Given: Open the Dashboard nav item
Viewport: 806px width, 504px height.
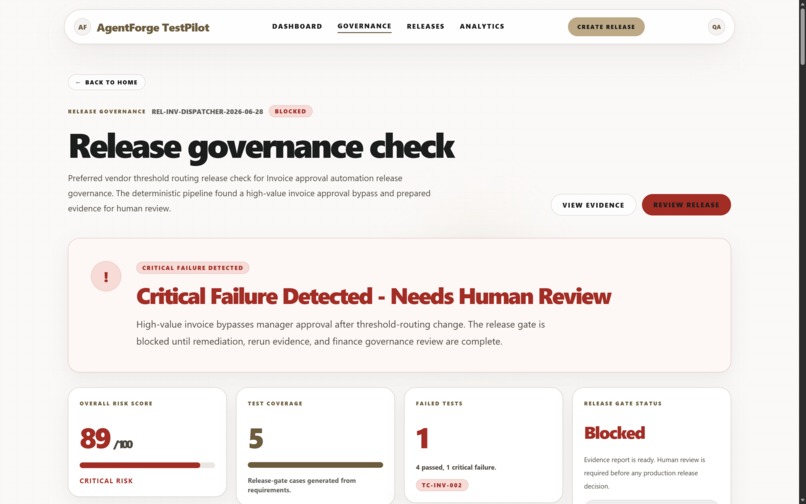Looking at the screenshot, I should tap(297, 26).
